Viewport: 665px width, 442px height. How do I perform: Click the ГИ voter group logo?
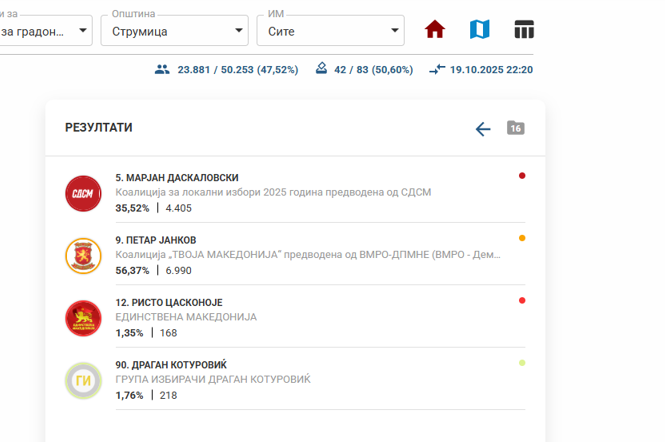coord(83,381)
